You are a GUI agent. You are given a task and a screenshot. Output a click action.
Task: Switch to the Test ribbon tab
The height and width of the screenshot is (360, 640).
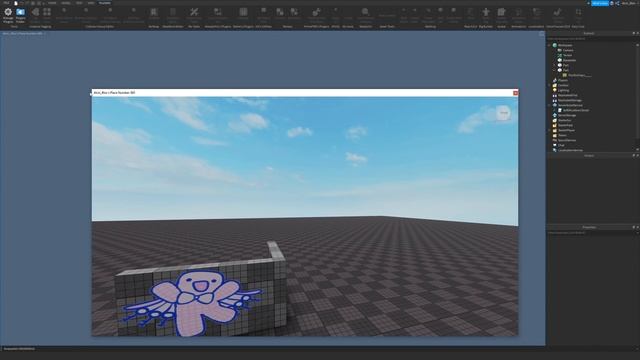click(79, 3)
